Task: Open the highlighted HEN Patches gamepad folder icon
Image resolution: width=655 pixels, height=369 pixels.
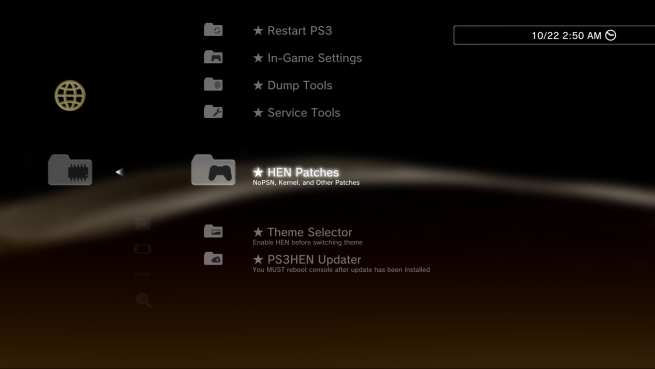Action: click(x=213, y=170)
